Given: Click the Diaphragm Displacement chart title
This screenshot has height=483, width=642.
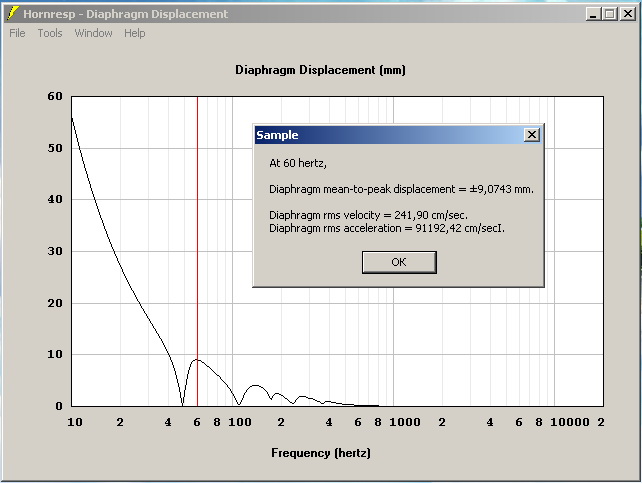Looking at the screenshot, I should pyautogui.click(x=321, y=70).
